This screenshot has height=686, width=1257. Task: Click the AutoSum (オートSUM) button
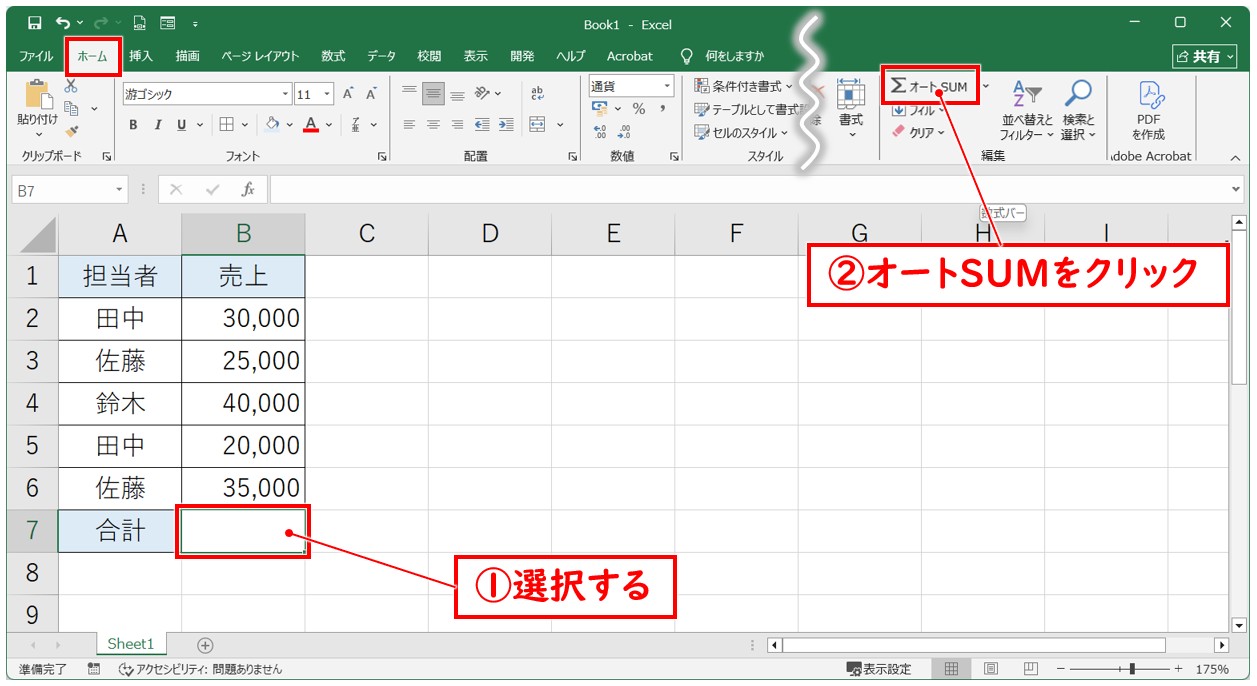(x=930, y=87)
